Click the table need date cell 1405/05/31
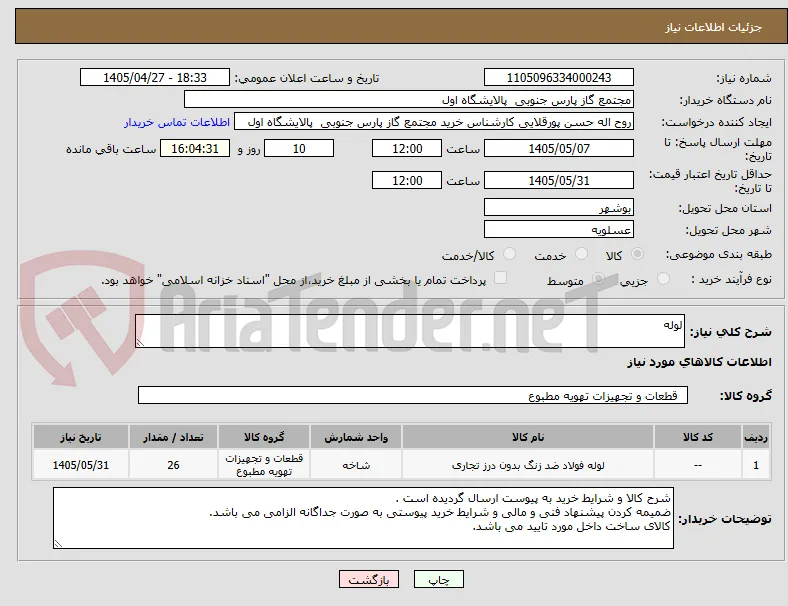This screenshot has height=606, width=788. pyautogui.click(x=81, y=465)
